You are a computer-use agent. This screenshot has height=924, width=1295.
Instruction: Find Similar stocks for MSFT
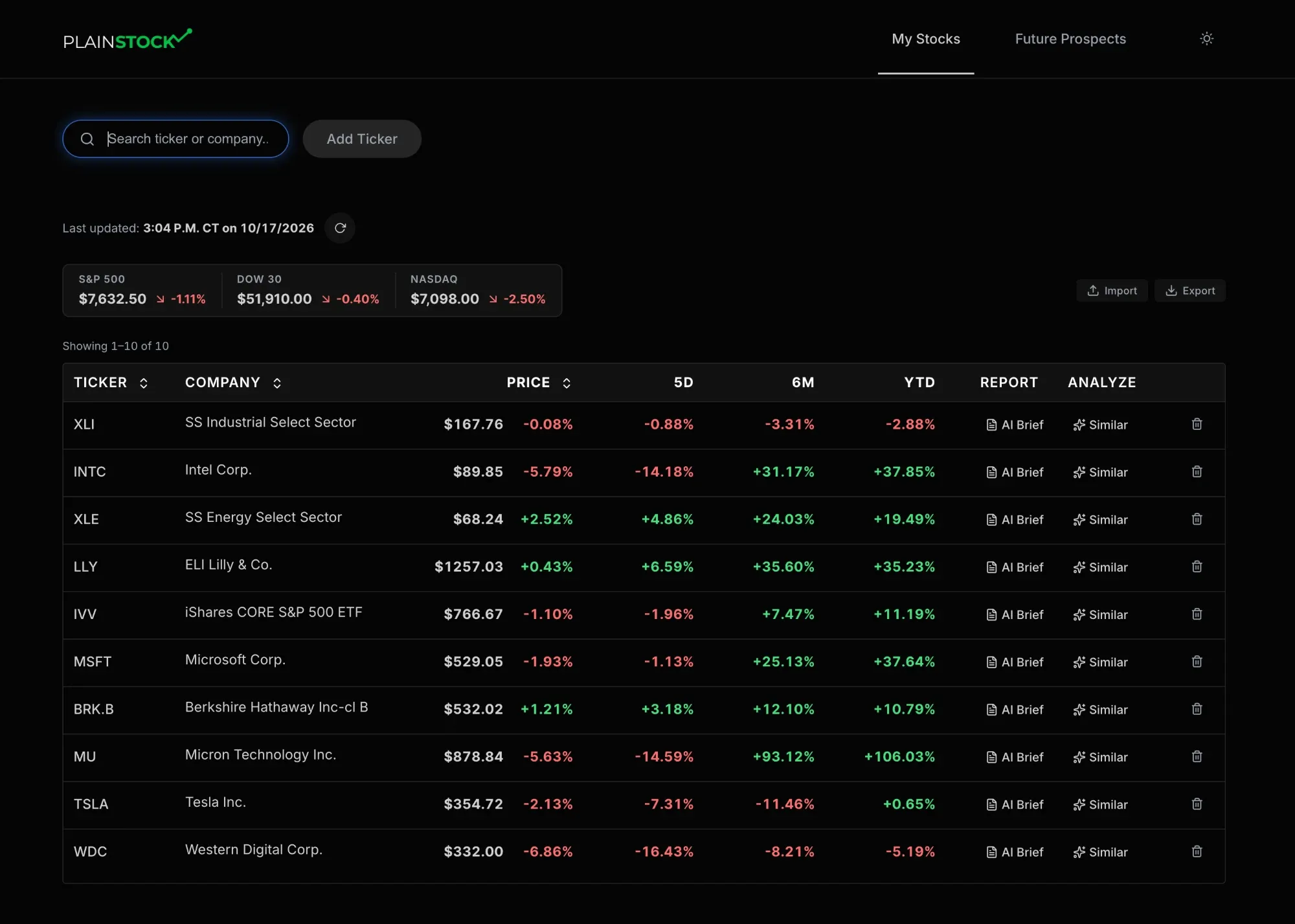click(x=1100, y=662)
